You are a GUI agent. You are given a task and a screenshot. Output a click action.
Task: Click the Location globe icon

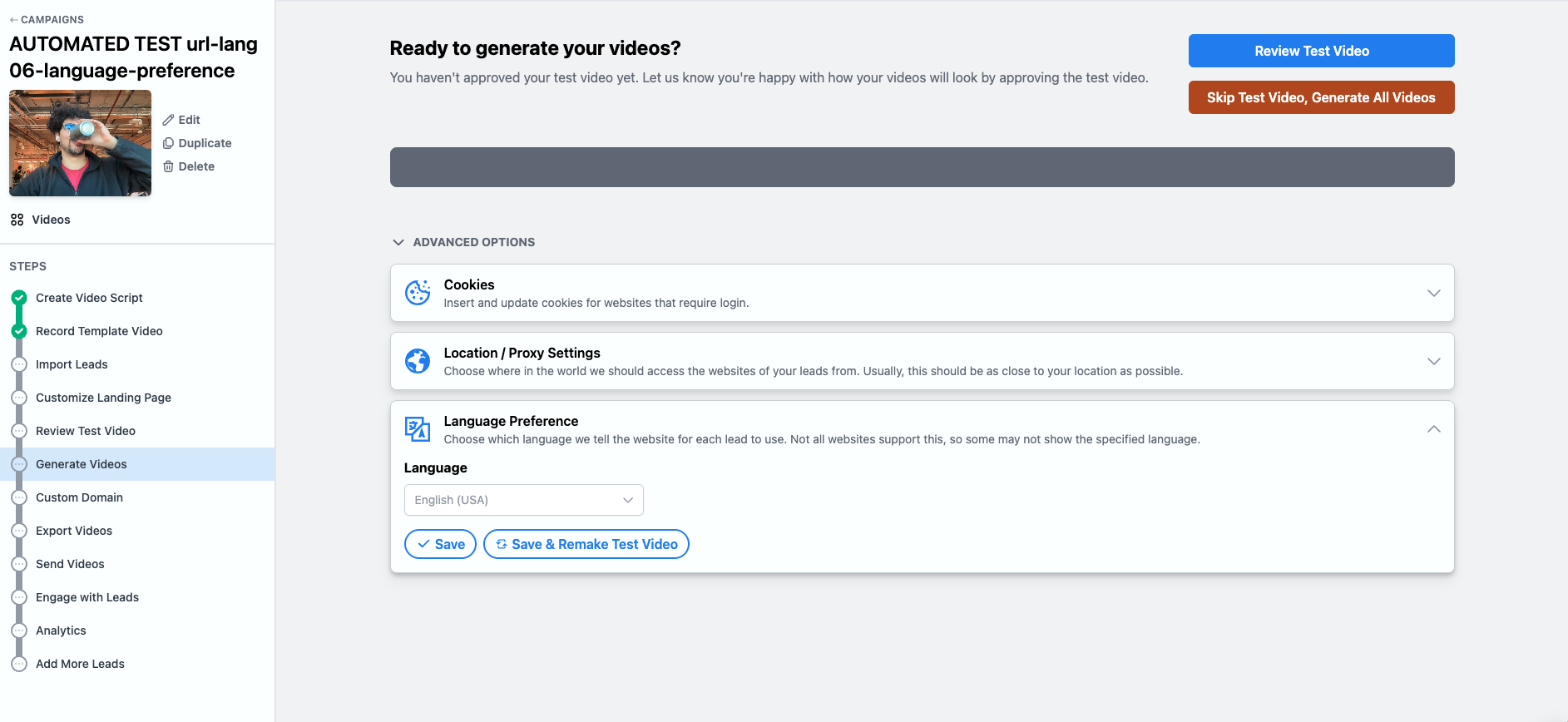(x=418, y=361)
